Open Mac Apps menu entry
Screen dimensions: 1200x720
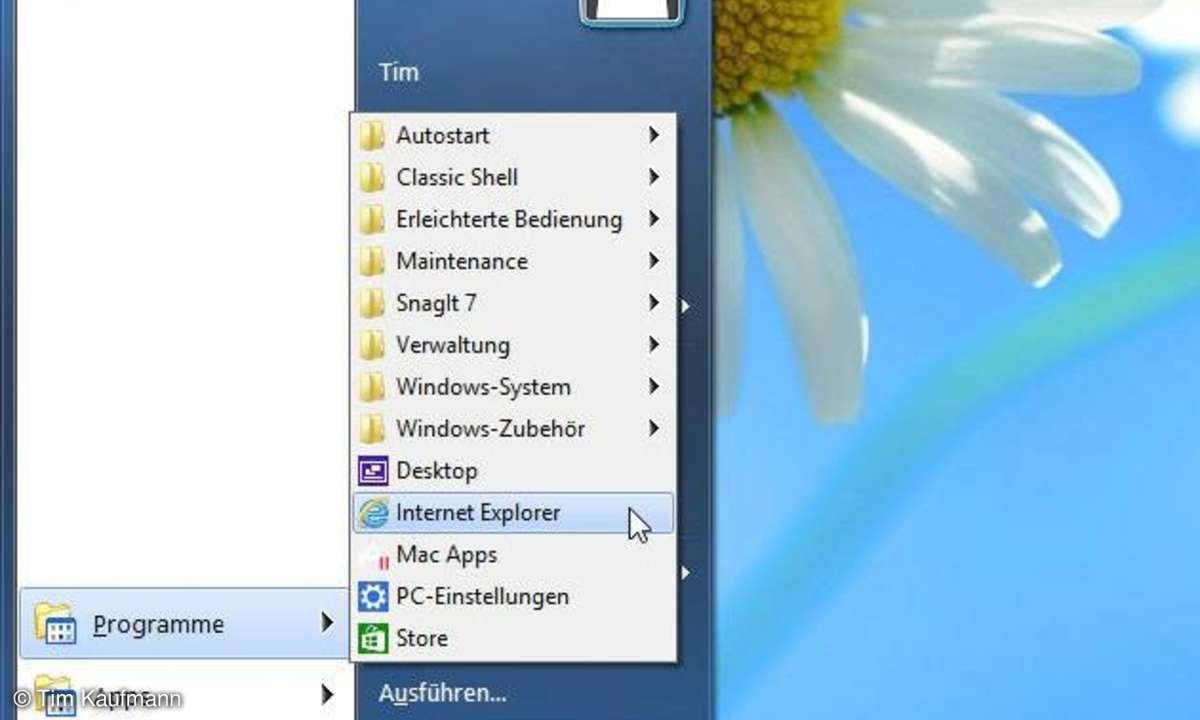pos(514,555)
